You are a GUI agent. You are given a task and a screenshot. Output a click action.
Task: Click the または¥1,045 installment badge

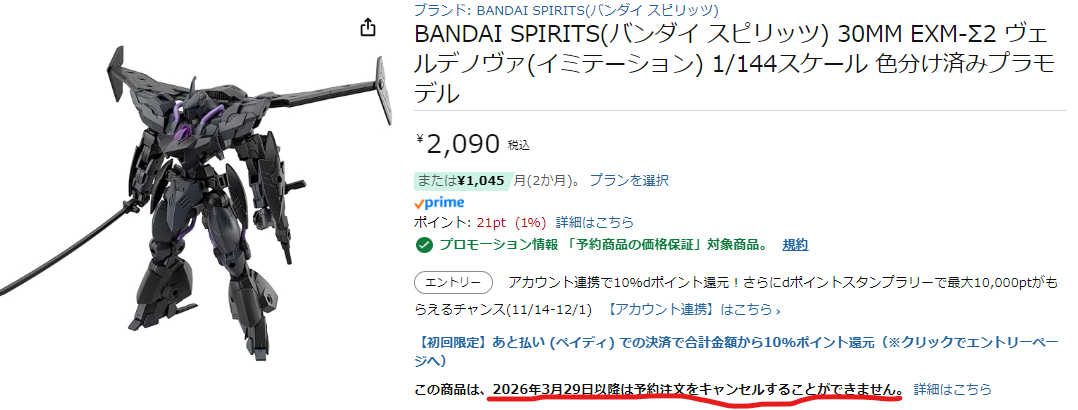[x=461, y=180]
